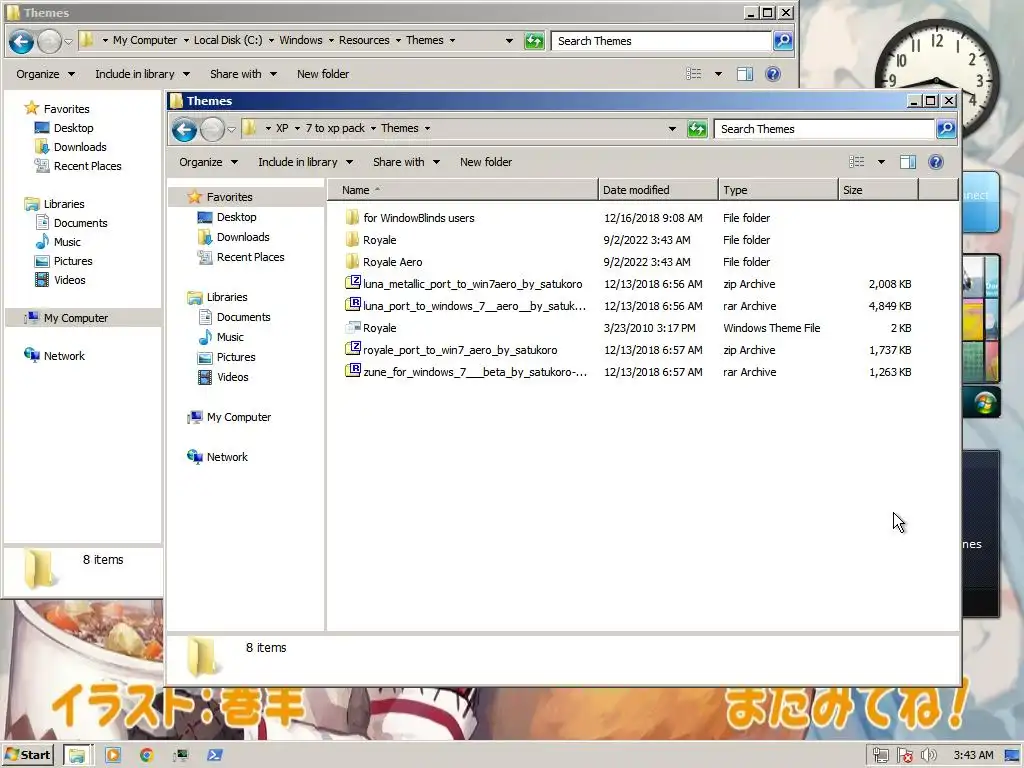The image size is (1024, 768).
Task: Go forward in the front Themes window
Action: (x=212, y=129)
